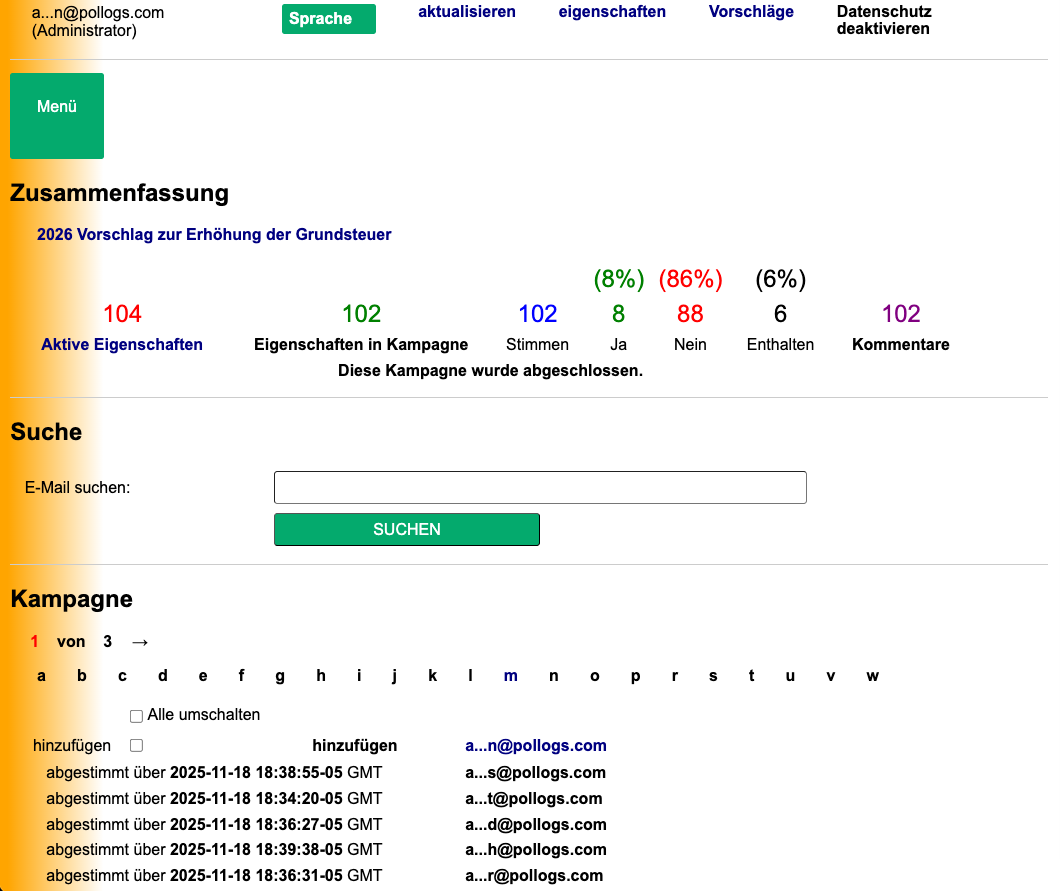This screenshot has height=891, width=1060.
Task: Click the Kommentare count link
Action: coord(900,344)
